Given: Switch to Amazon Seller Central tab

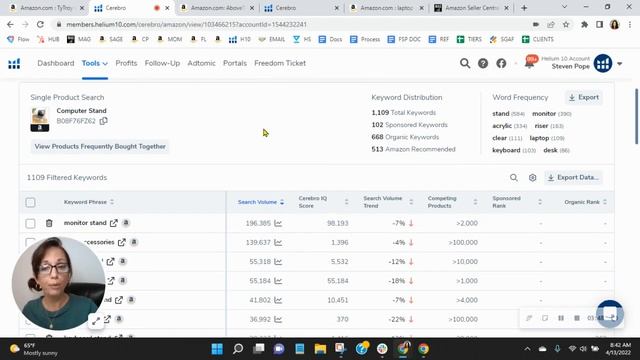Looking at the screenshot, I should click(x=471, y=8).
